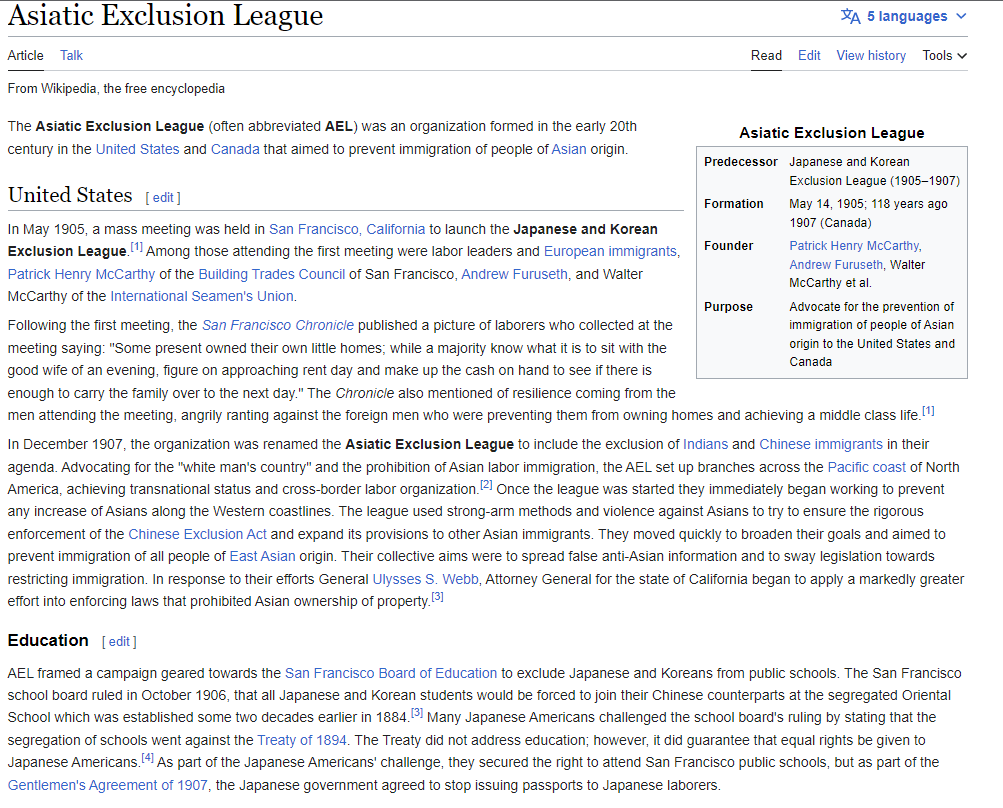Viewport: 1003px width, 808px height.
Task: Click citation [1] after Exclusion League
Action: pyautogui.click(x=136, y=246)
